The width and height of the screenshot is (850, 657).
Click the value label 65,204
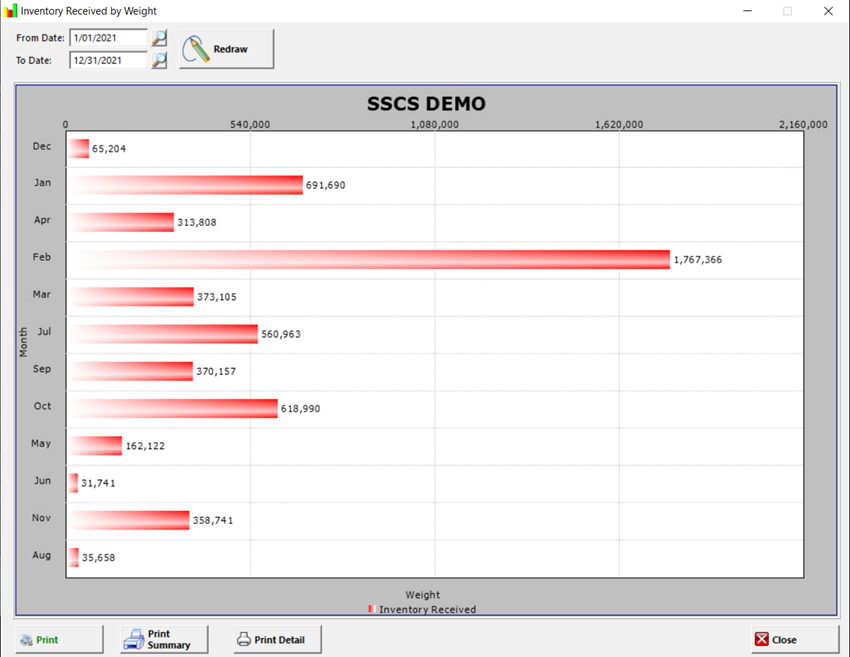coord(109,149)
